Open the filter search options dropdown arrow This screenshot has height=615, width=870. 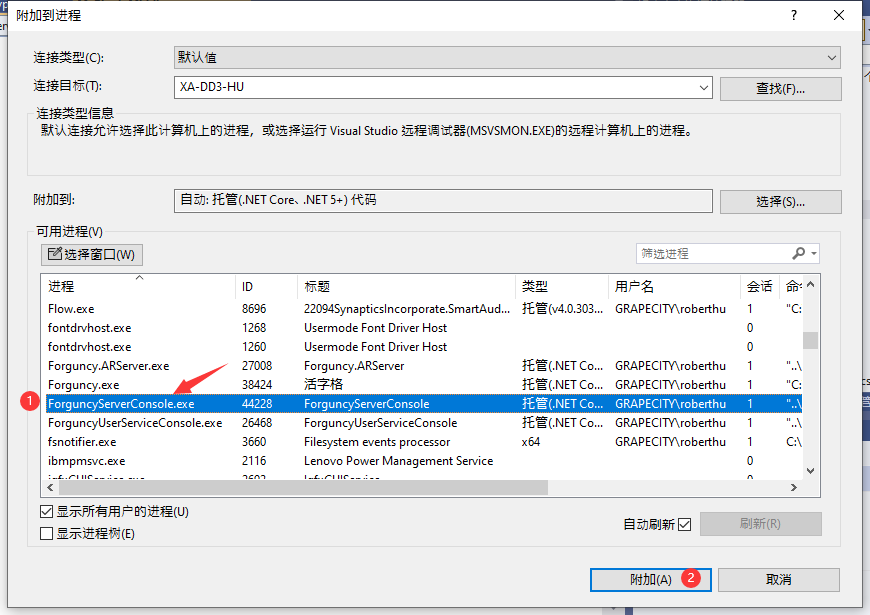(814, 254)
